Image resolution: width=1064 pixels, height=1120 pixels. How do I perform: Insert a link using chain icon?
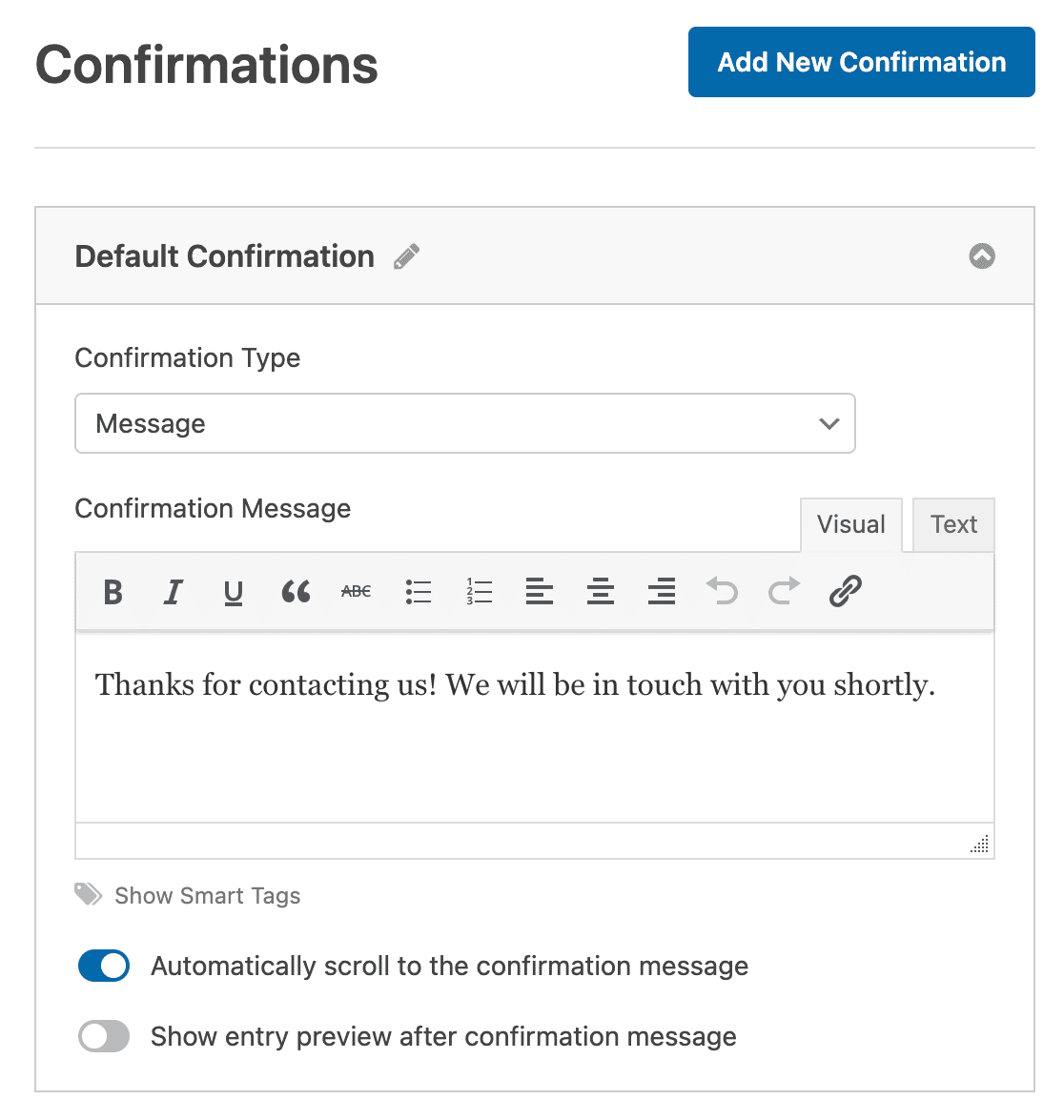click(x=846, y=591)
